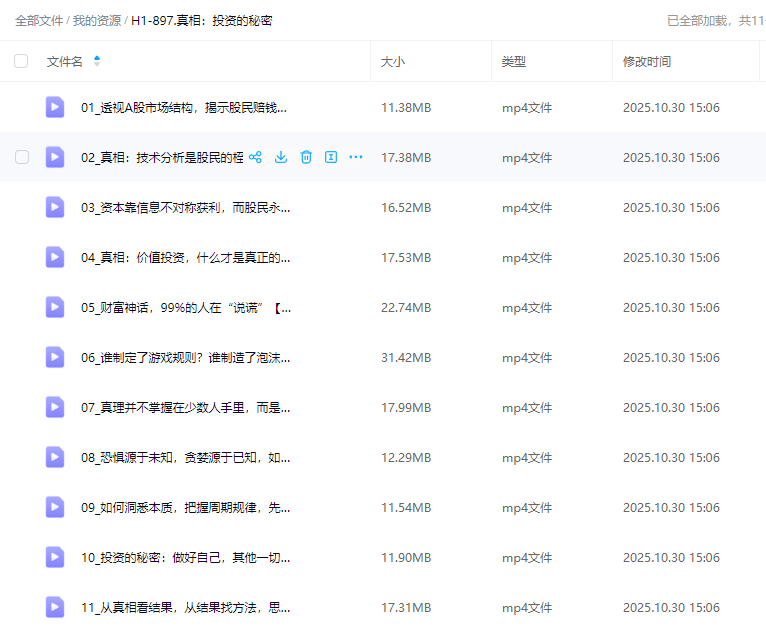Click the video icon of 02_真相：技术分析
Image resolution: width=766 pixels, height=640 pixels.
(x=55, y=157)
